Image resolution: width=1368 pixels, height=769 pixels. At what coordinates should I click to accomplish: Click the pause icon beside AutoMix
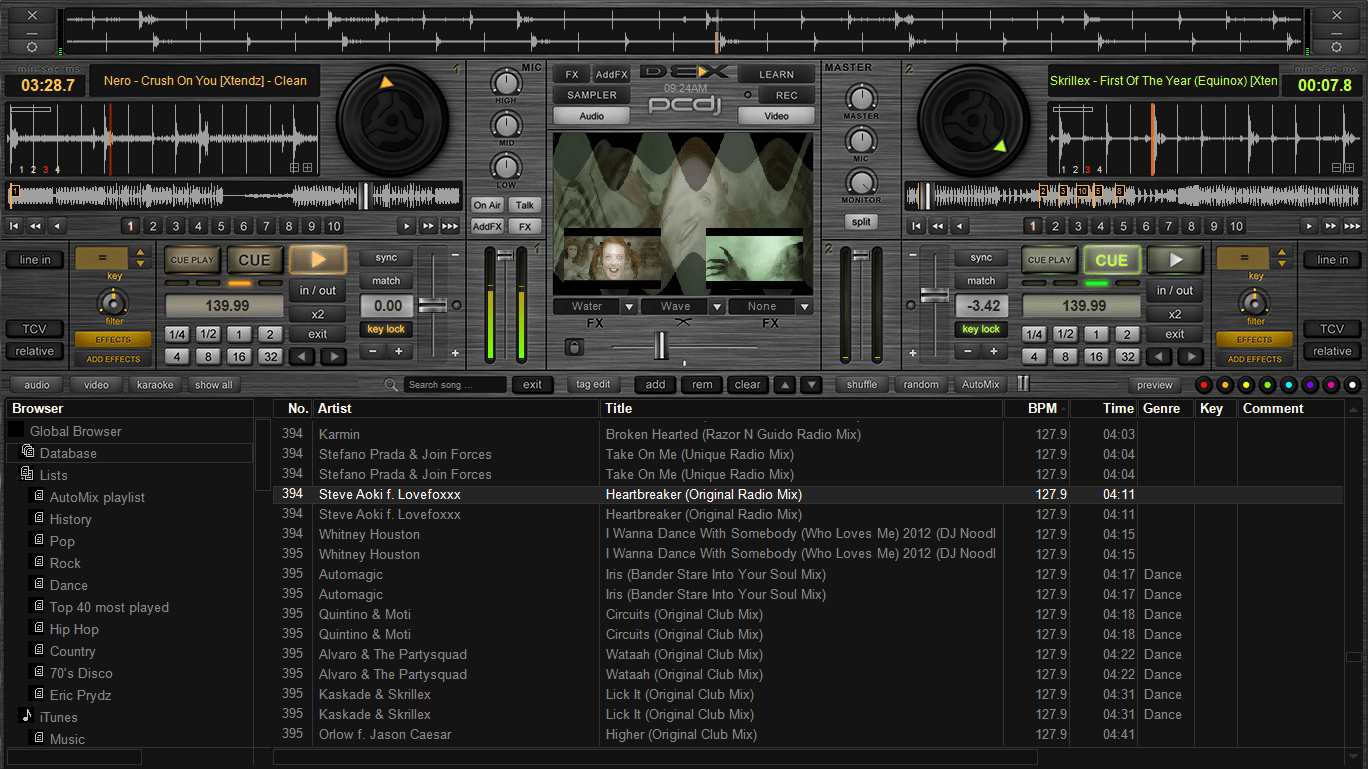(x=1022, y=384)
